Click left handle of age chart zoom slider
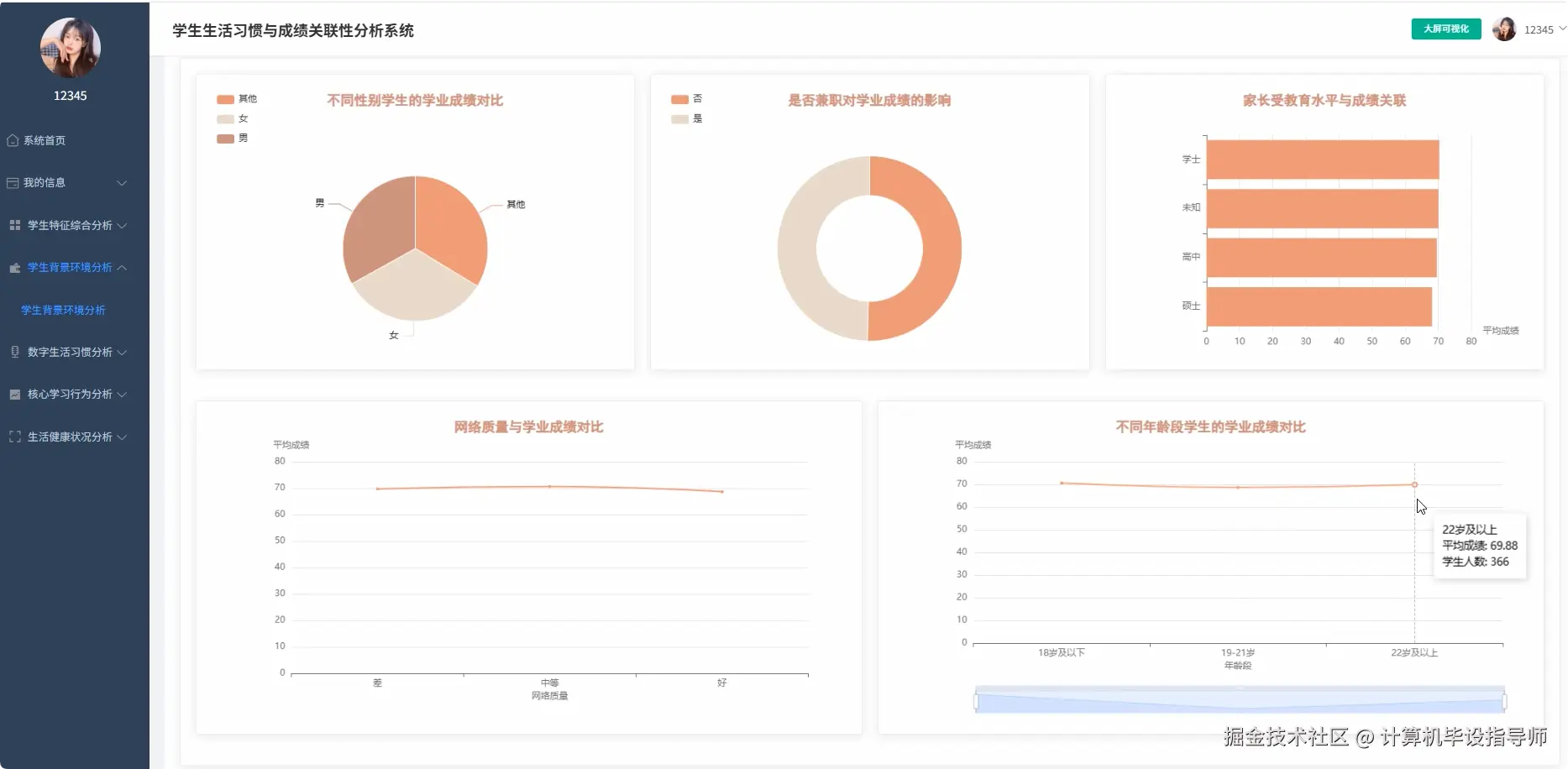This screenshot has width=1568, height=769. [x=976, y=701]
